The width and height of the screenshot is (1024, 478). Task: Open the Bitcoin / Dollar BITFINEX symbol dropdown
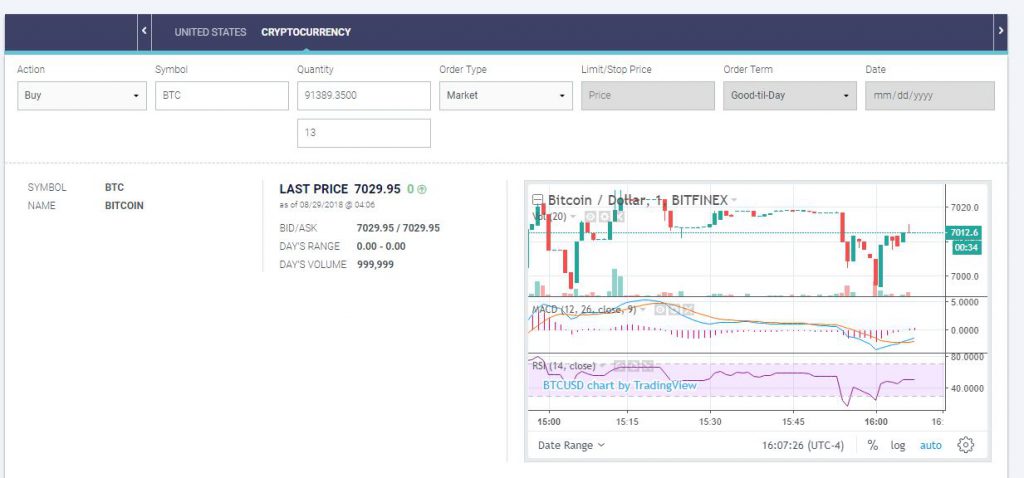[x=734, y=200]
